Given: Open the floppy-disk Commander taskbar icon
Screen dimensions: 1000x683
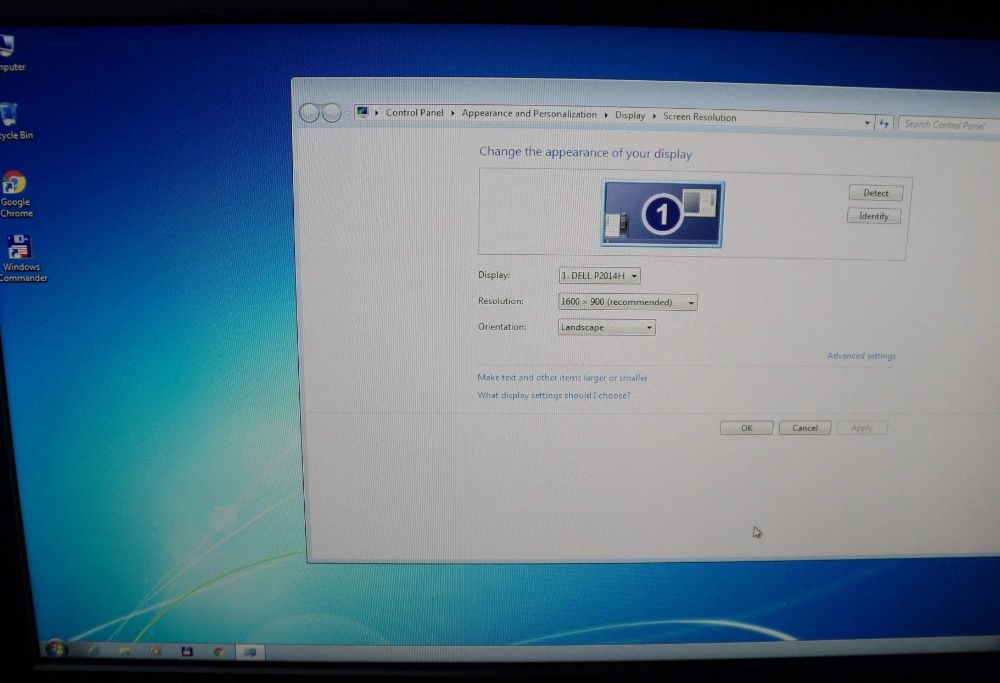Looking at the screenshot, I should tap(187, 651).
